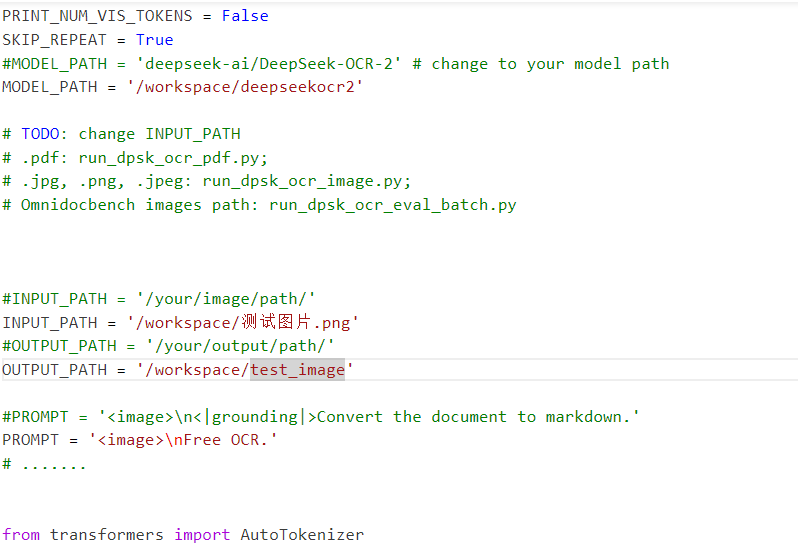Click the 'from' keyword in the import line
798x560 pixels.
tap(21, 535)
